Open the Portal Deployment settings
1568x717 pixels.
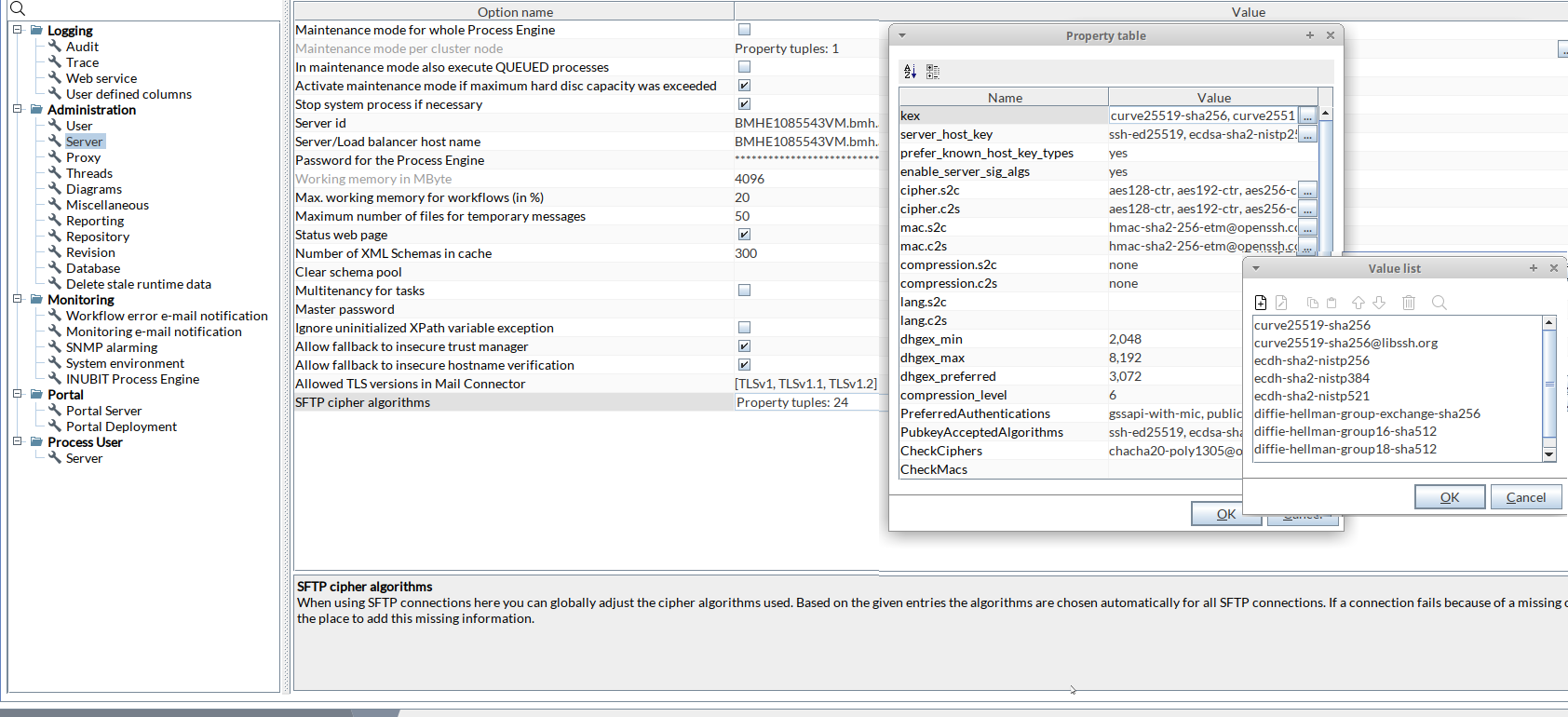pyautogui.click(x=121, y=426)
